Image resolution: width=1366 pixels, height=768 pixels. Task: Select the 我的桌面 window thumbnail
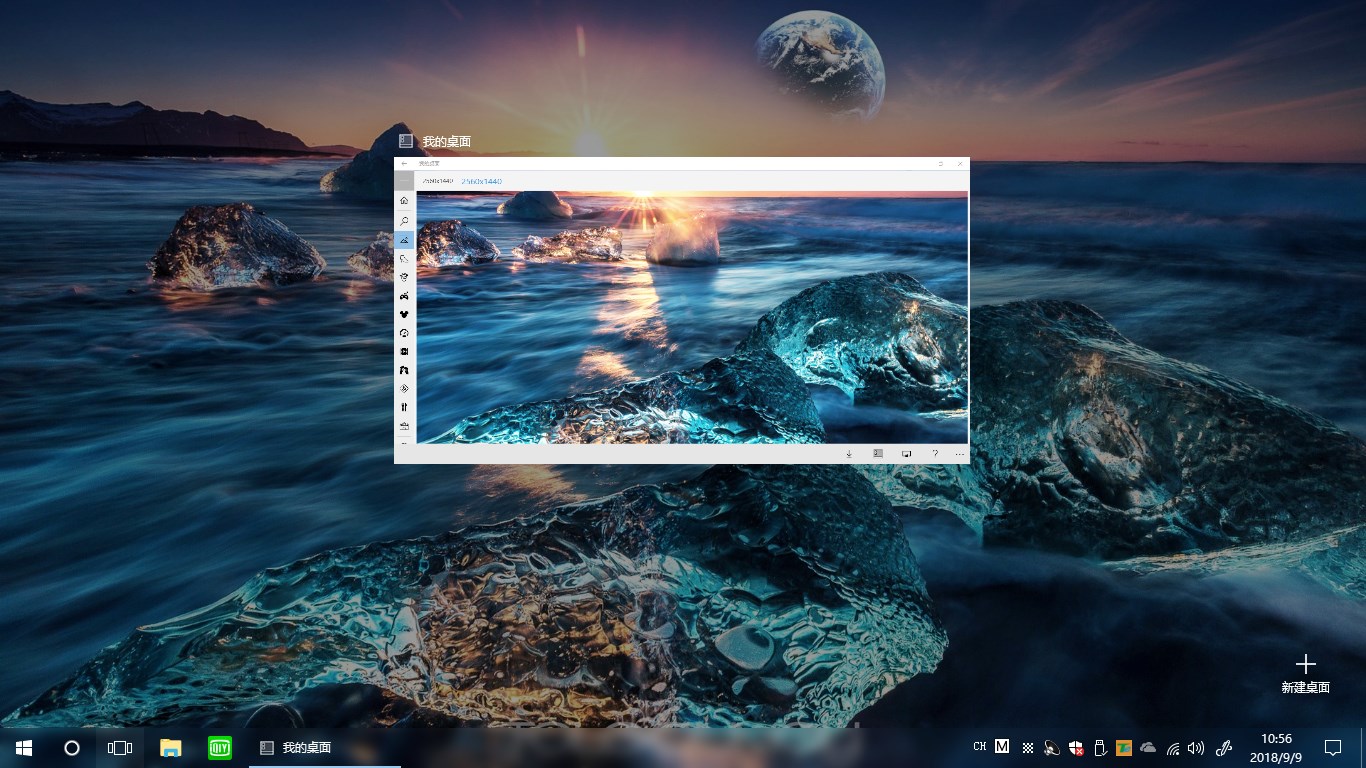[682, 310]
